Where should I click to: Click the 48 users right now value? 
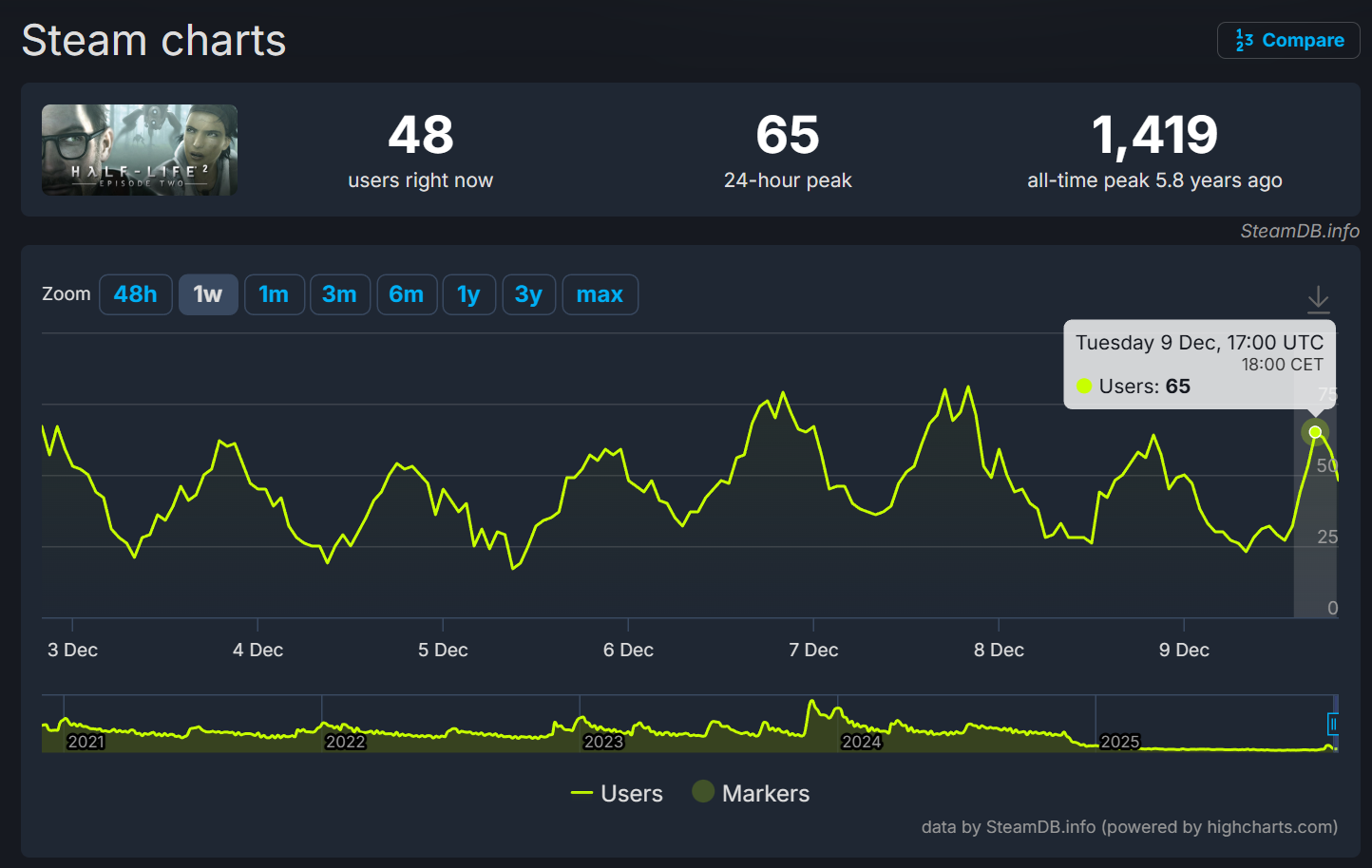pos(421,135)
